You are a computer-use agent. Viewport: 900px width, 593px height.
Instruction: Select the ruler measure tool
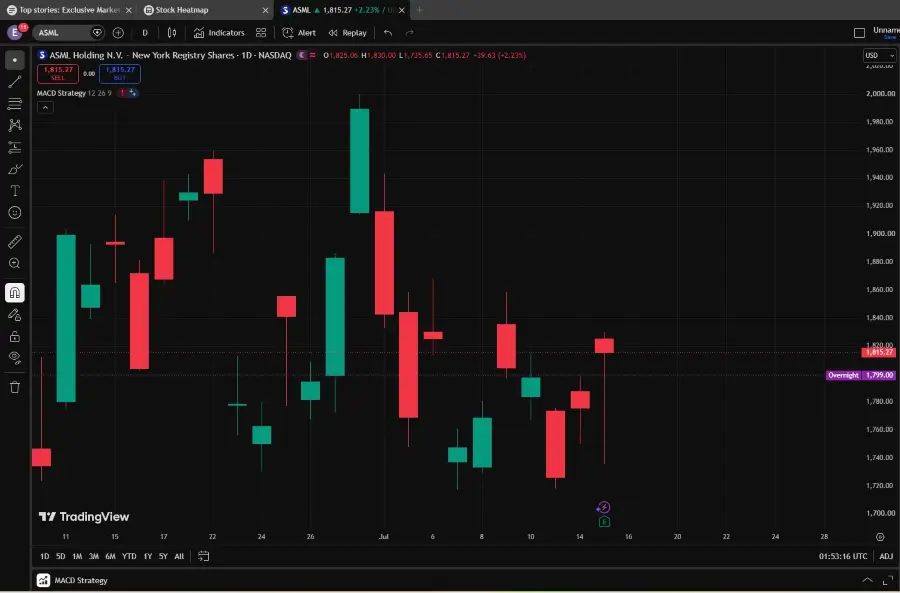coord(14,241)
